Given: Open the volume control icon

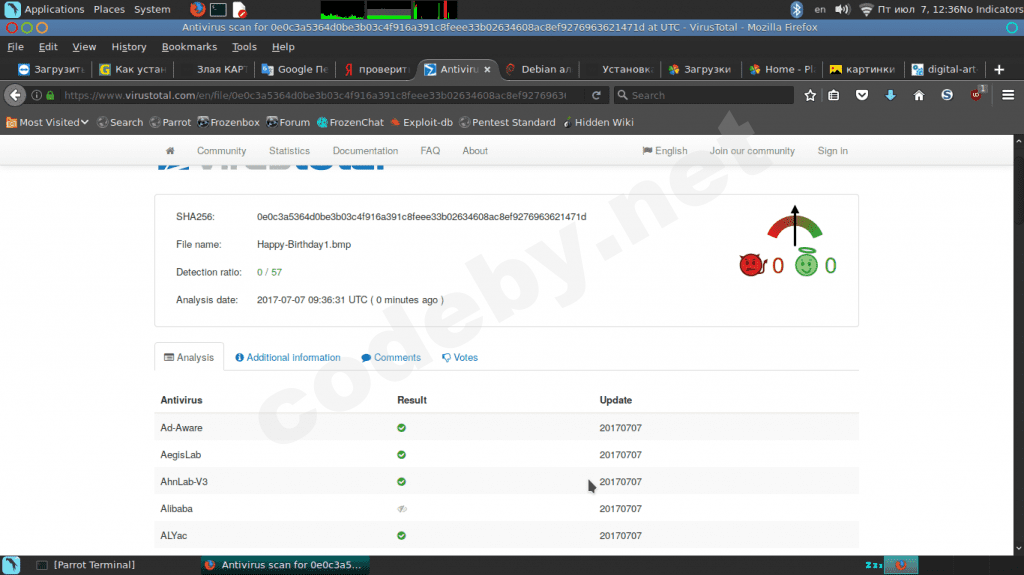Looking at the screenshot, I should coord(842,9).
